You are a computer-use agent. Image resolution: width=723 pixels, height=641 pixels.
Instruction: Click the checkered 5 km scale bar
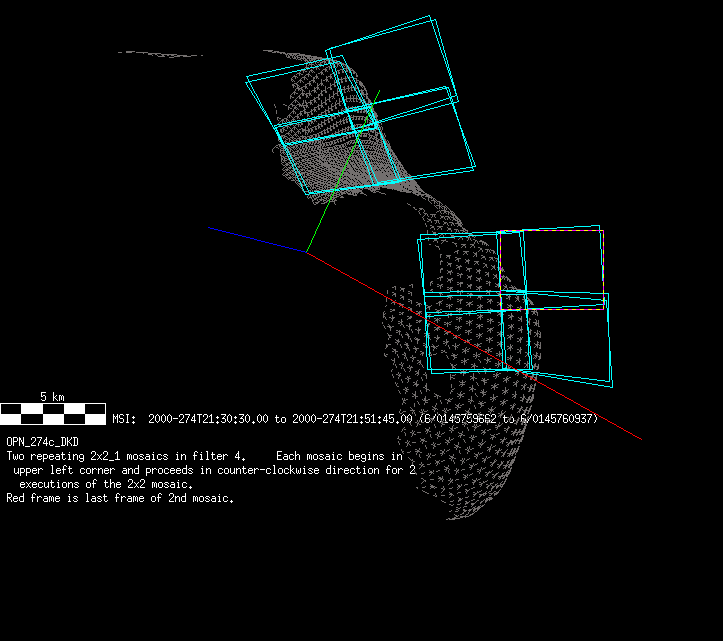(53, 414)
